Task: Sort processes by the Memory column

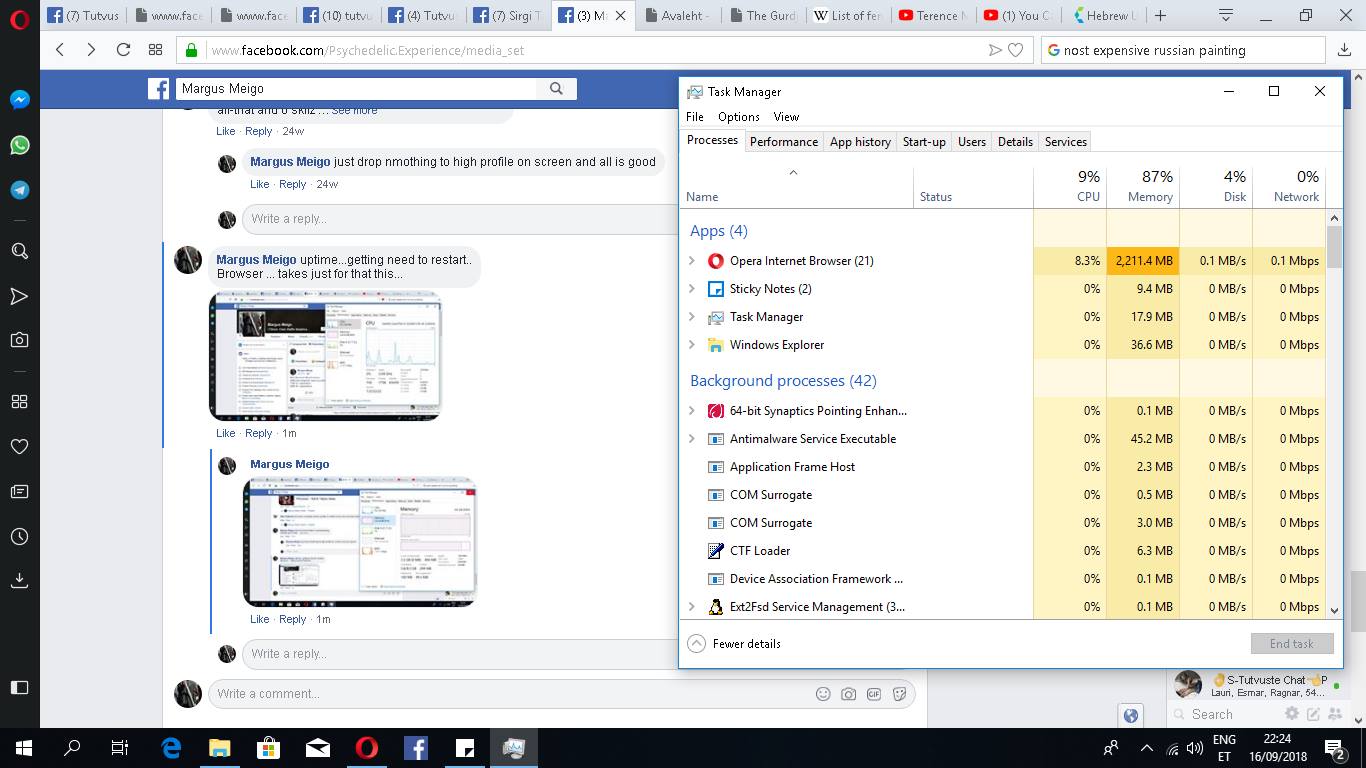Action: click(1143, 186)
